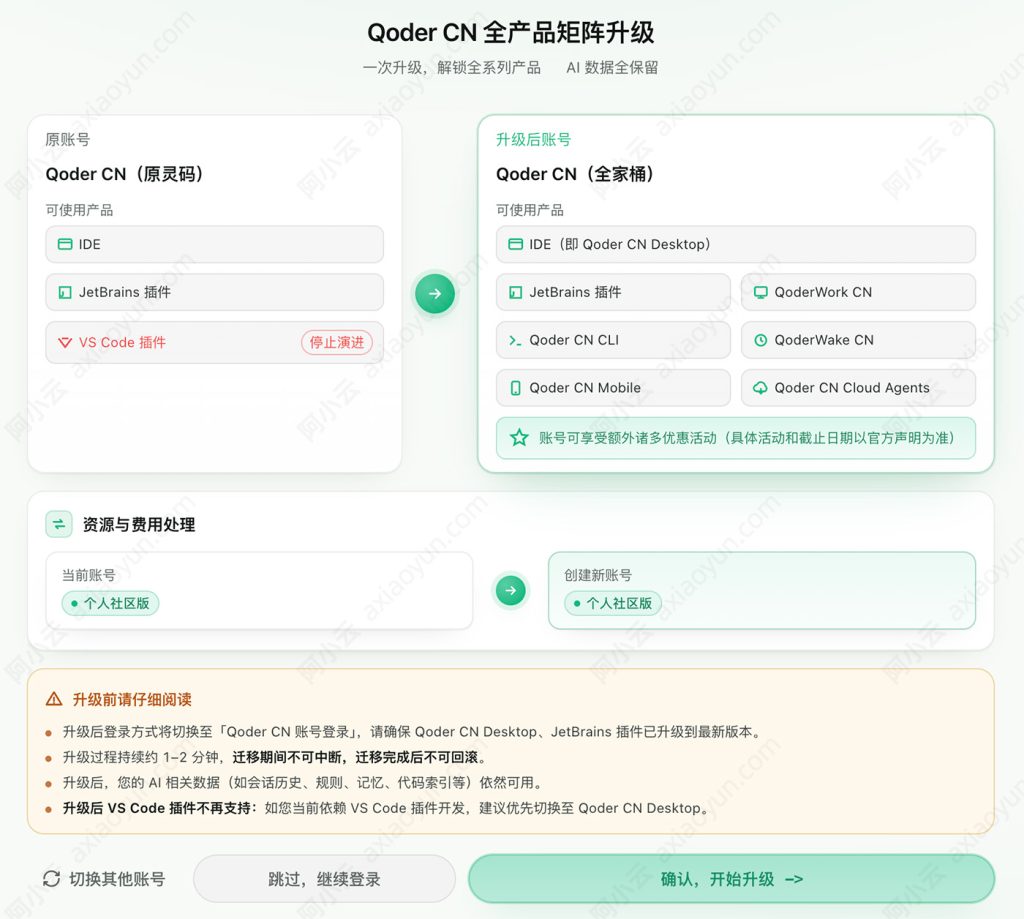This screenshot has width=1024, height=919.
Task: Select the QoderWake CN product label
Action: (x=824, y=340)
